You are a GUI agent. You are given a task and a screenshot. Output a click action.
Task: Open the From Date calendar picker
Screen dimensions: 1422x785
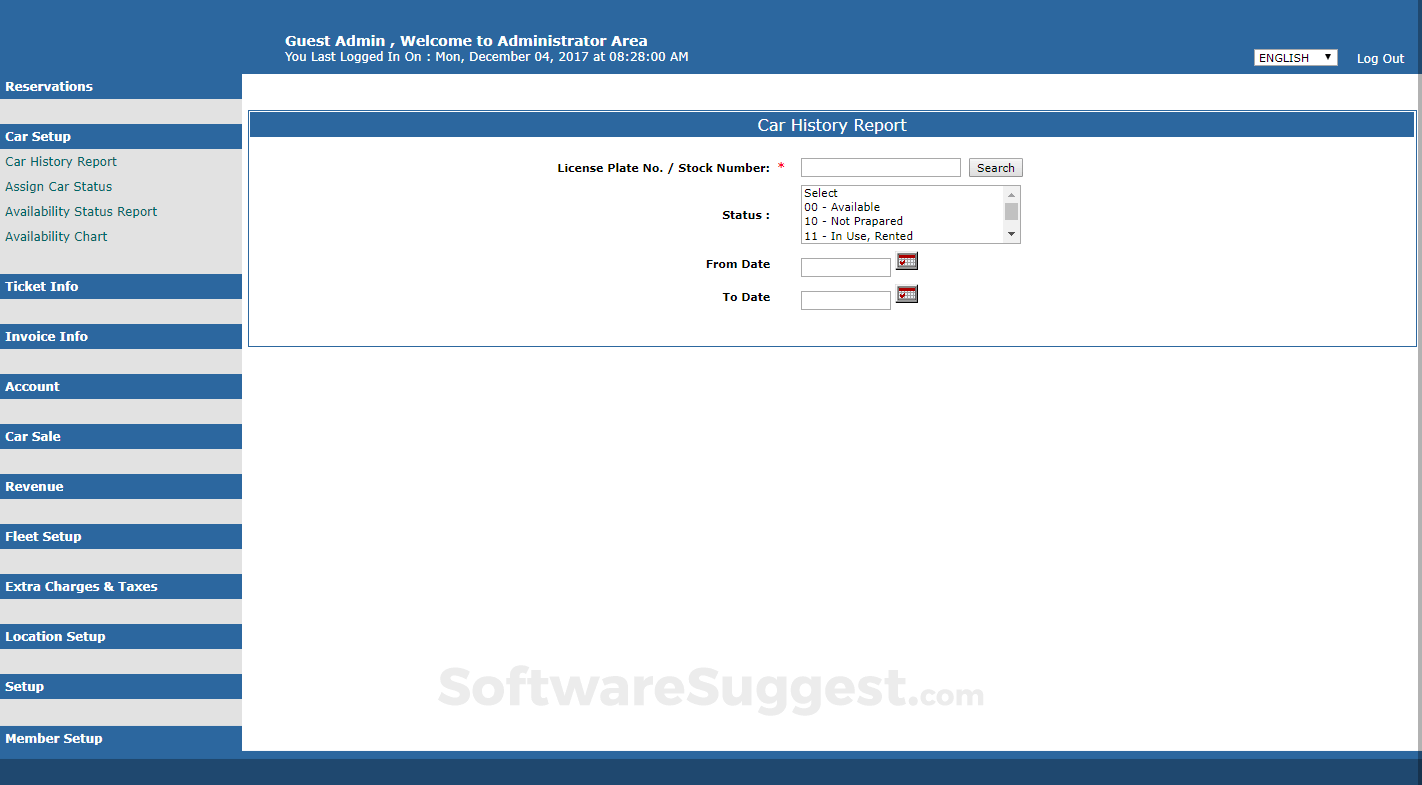[x=906, y=261]
